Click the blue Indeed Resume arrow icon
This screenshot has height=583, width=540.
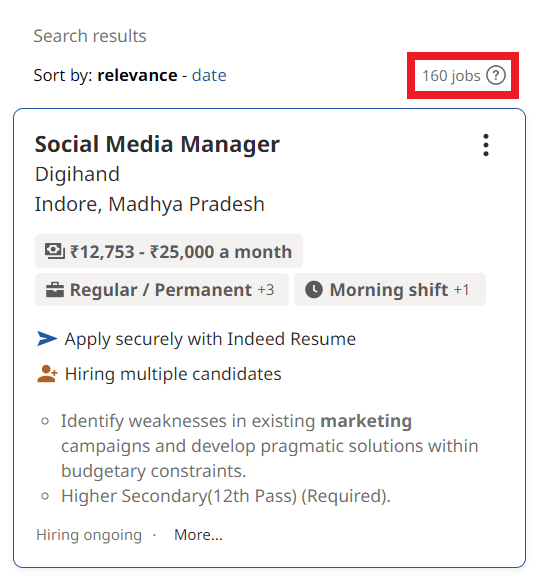pos(47,339)
